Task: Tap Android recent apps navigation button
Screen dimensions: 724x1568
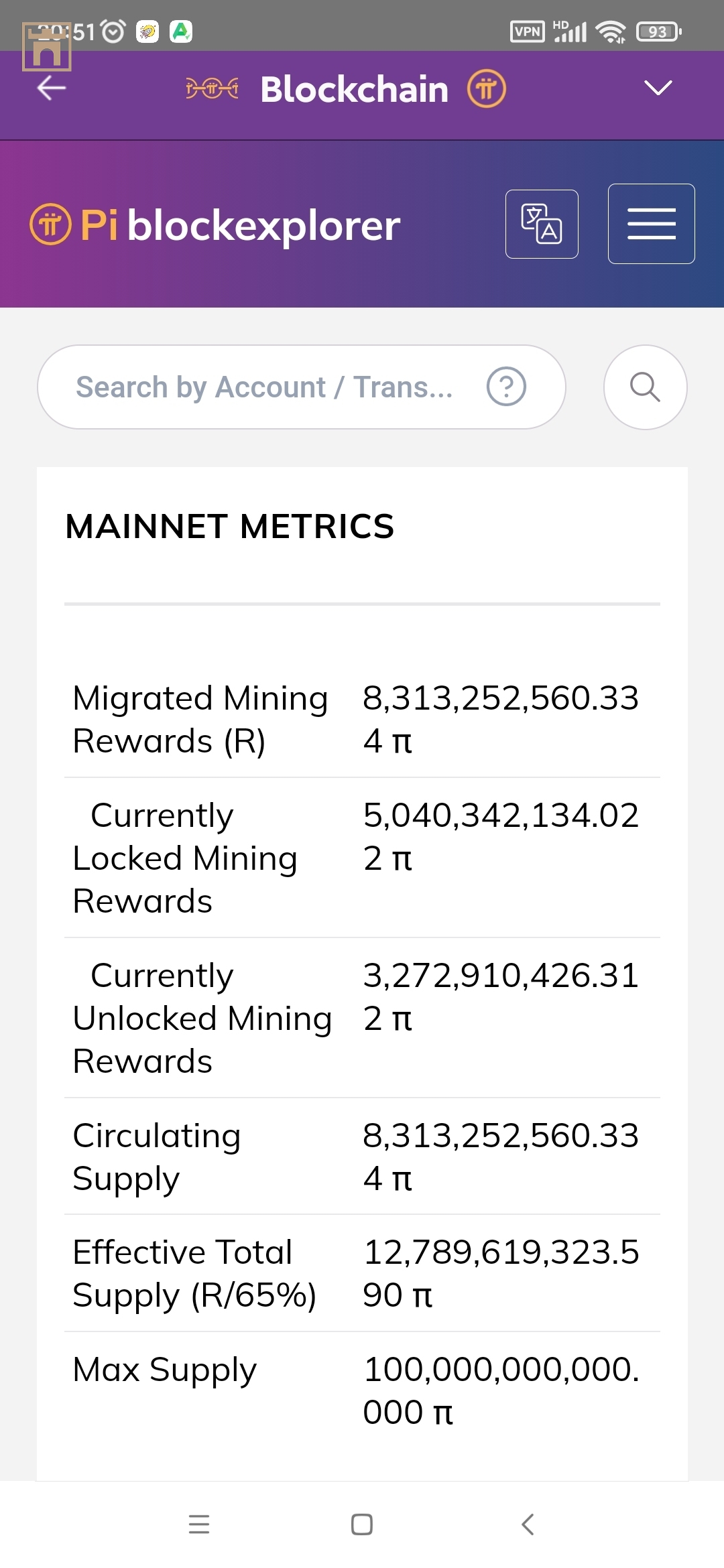Action: click(199, 1524)
